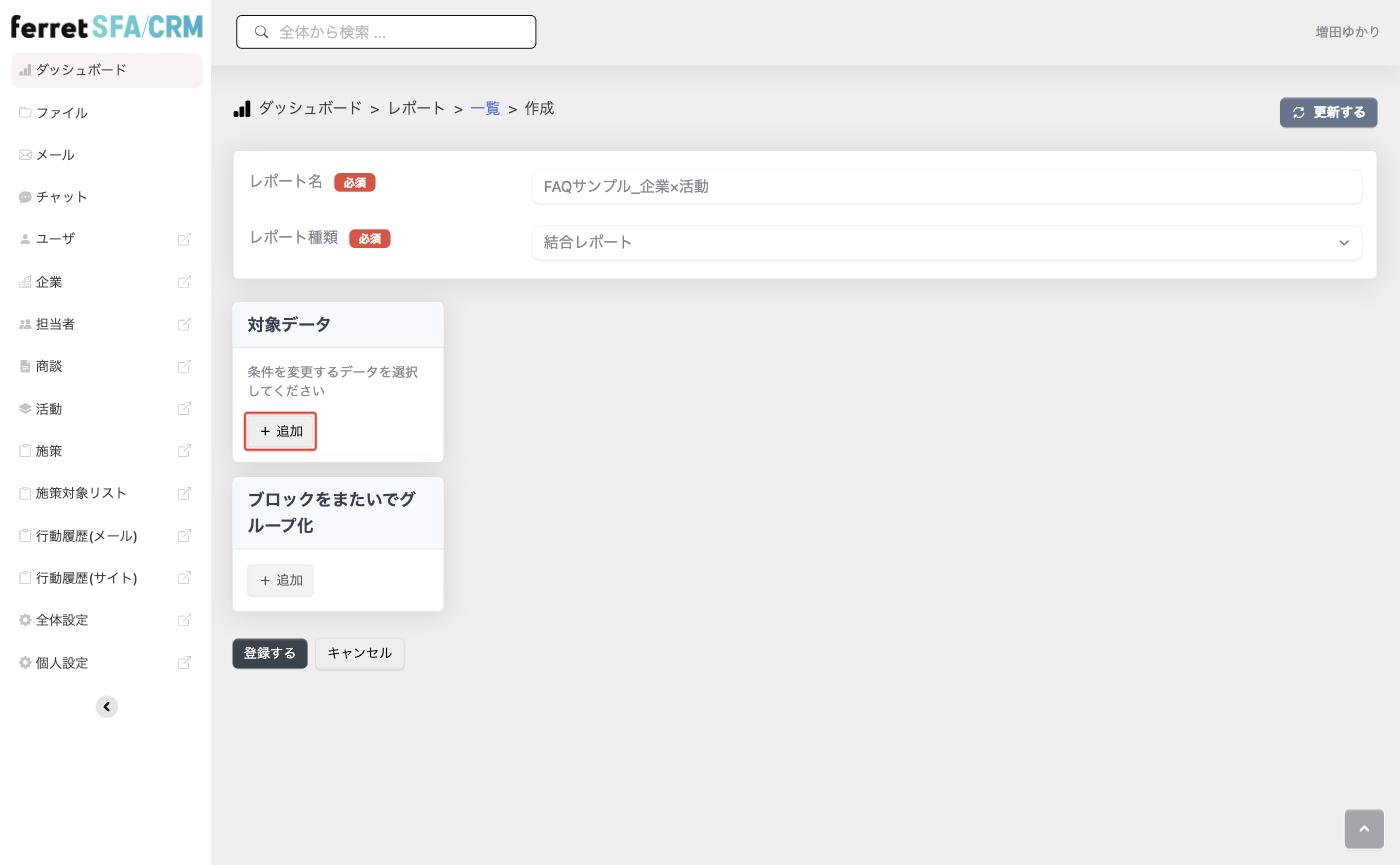Collapse the sidebar with the chevron button
This screenshot has width=1400, height=865.
coord(107,707)
